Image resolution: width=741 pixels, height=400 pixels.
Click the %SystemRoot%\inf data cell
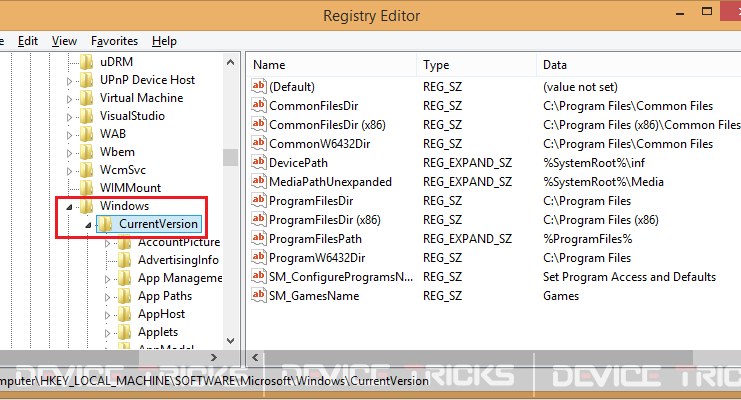coord(594,163)
